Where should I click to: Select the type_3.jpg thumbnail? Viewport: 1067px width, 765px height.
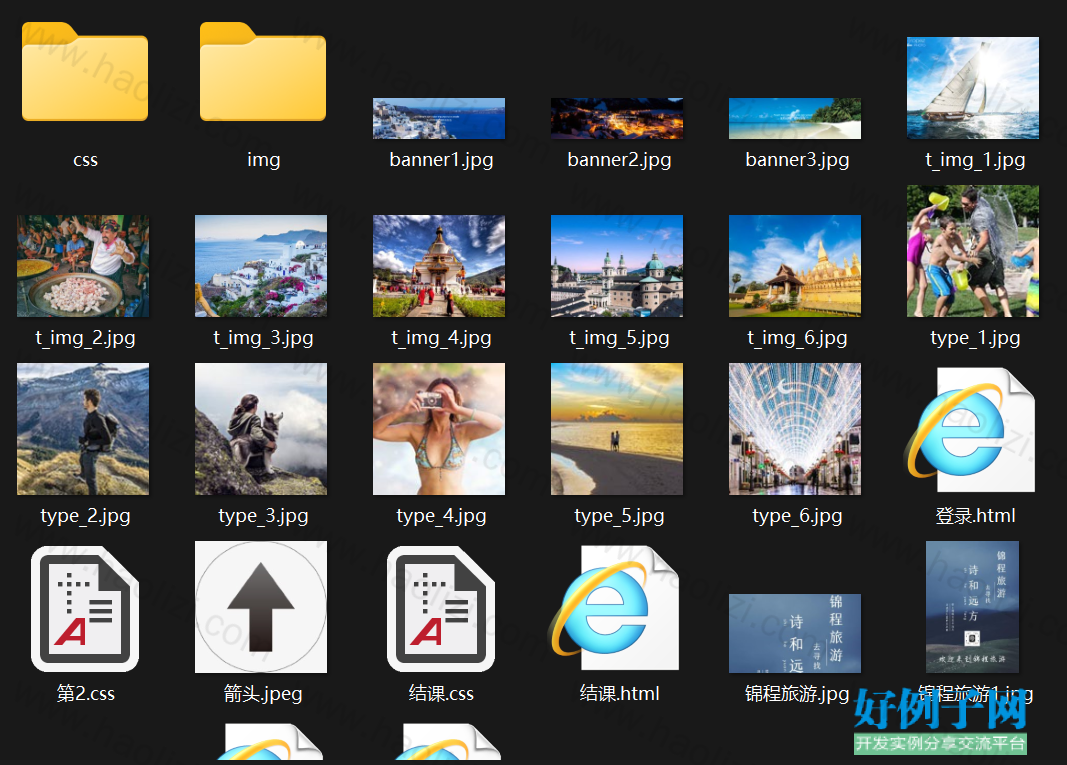(x=261, y=429)
